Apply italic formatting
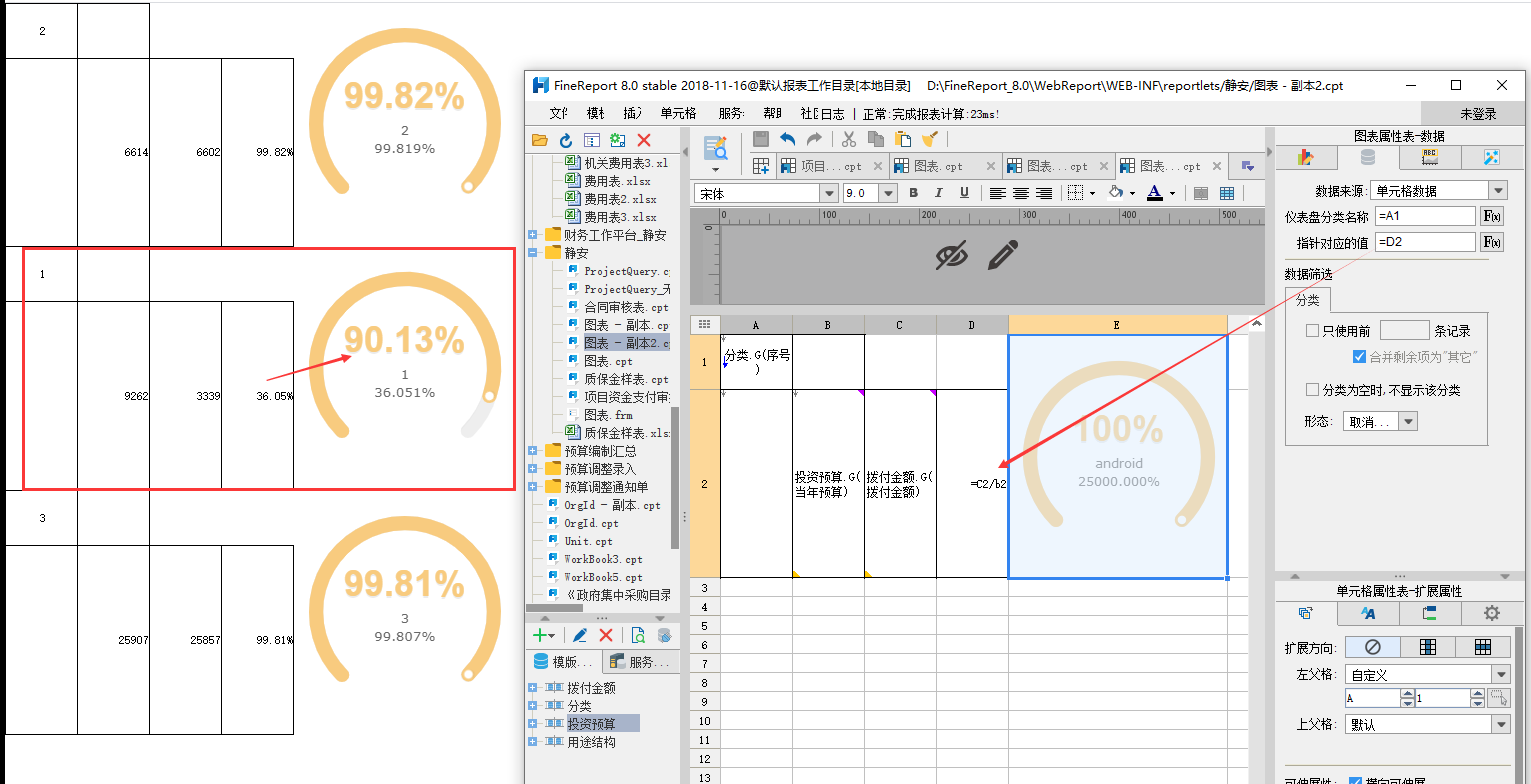Viewport: 1531px width, 784px height. point(939,193)
